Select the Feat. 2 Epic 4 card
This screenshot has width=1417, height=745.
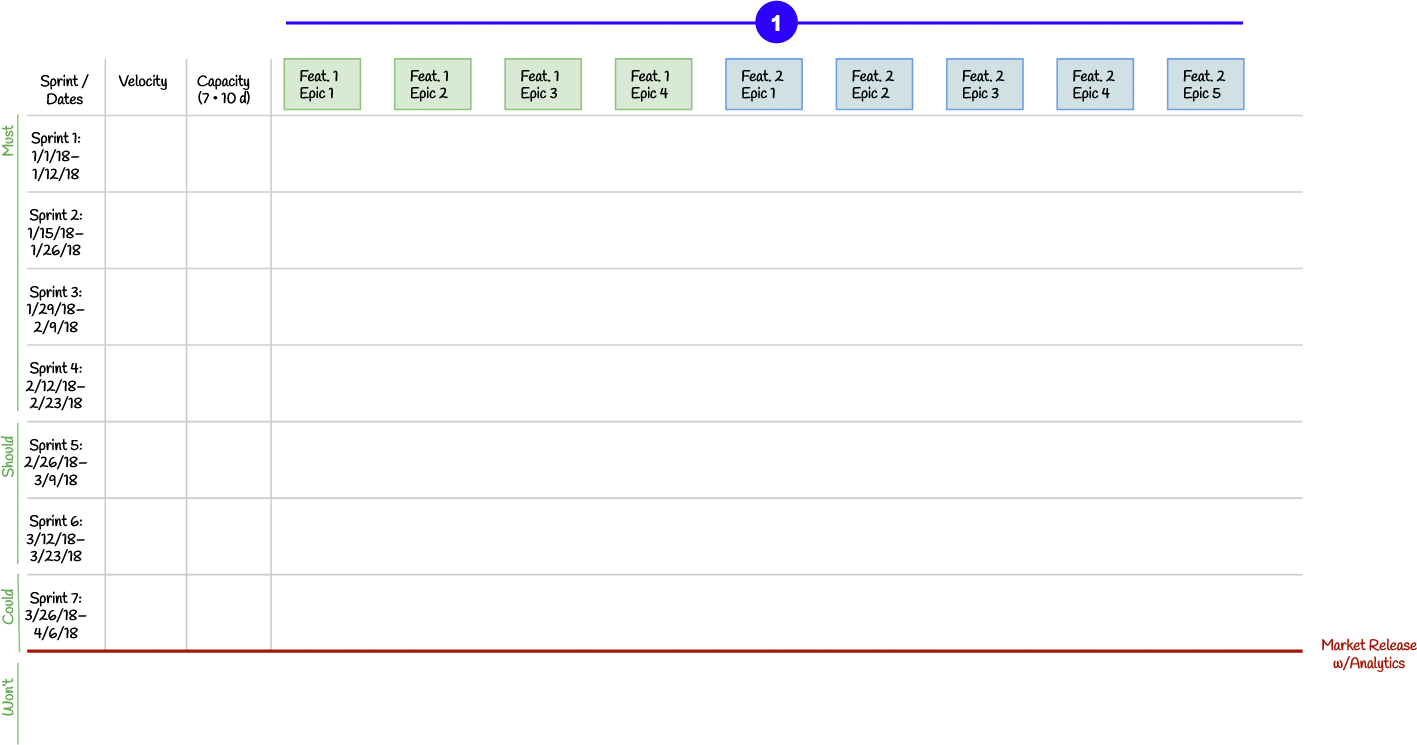tap(1095, 84)
